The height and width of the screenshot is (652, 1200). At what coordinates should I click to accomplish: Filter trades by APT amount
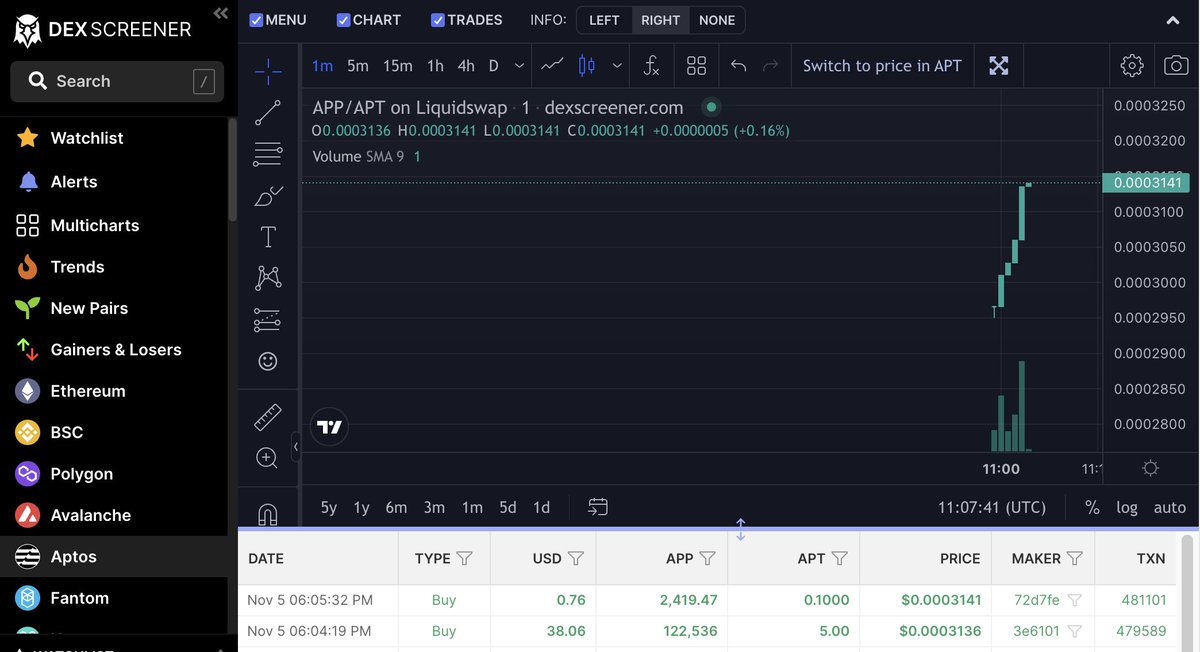839,558
